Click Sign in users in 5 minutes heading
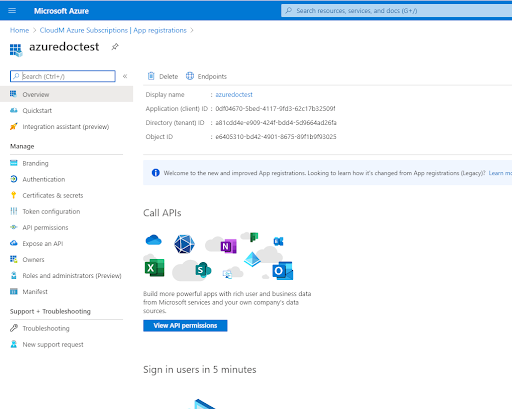 tap(200, 370)
